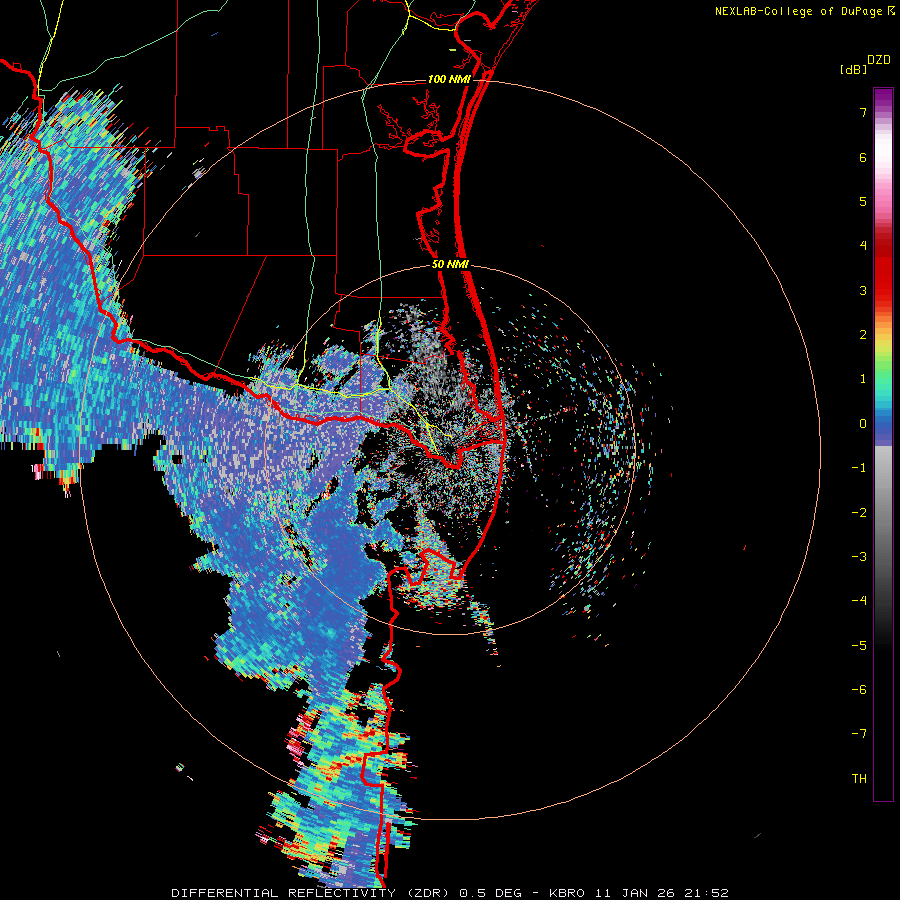Click the 2 value on color scale
Screen dimensions: 900x900
click(x=863, y=335)
